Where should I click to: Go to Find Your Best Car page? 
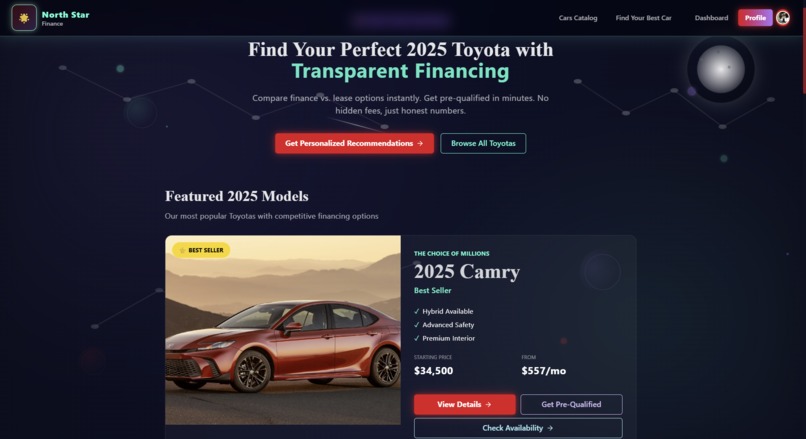coord(644,18)
